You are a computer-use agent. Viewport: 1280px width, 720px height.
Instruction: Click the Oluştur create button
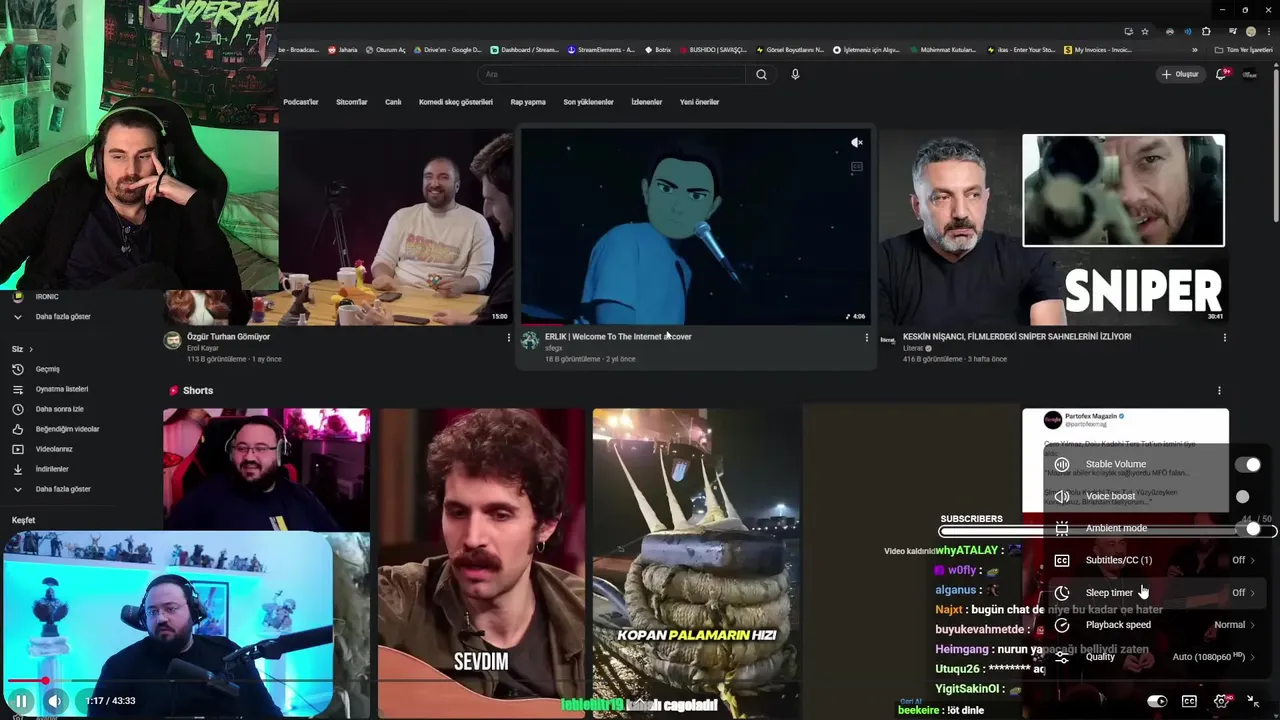click(x=1179, y=74)
